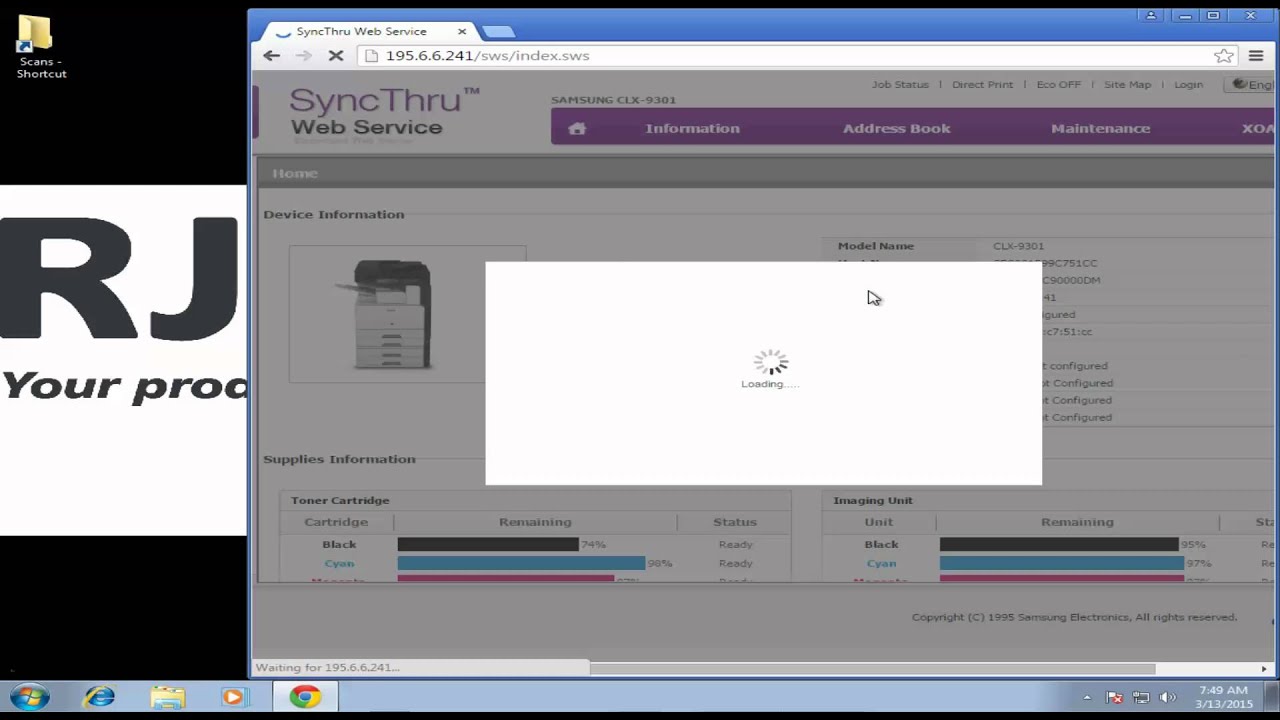Open Windows Media Player from the taskbar
This screenshot has width=1280, height=720.
[x=234, y=697]
